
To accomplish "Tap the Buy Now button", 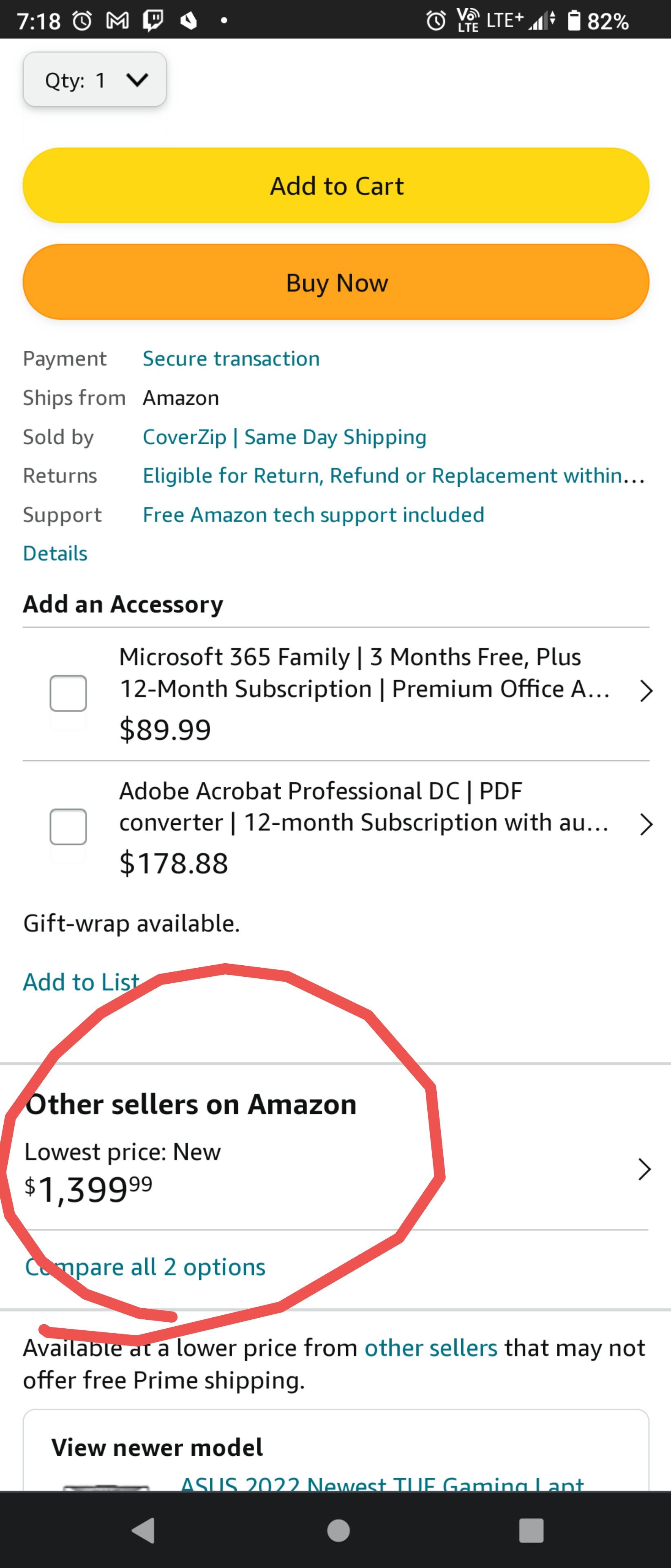I will 336,282.
